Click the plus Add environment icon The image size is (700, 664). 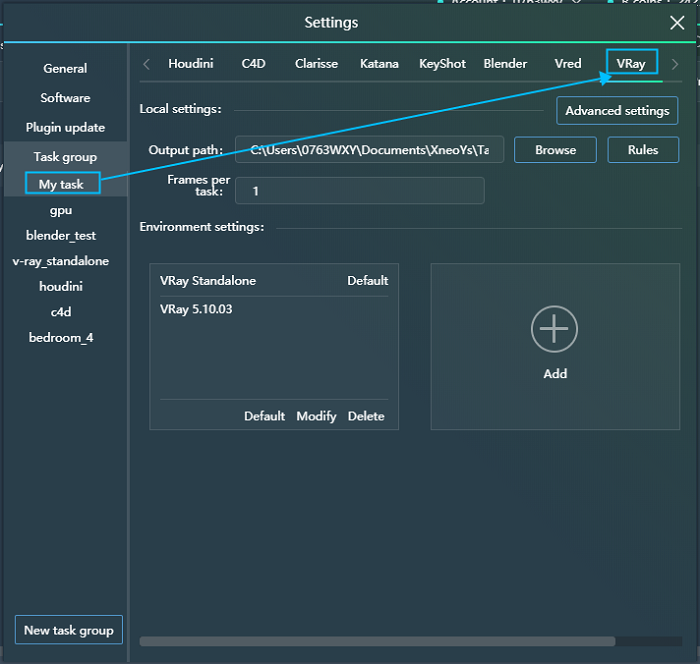pos(554,331)
